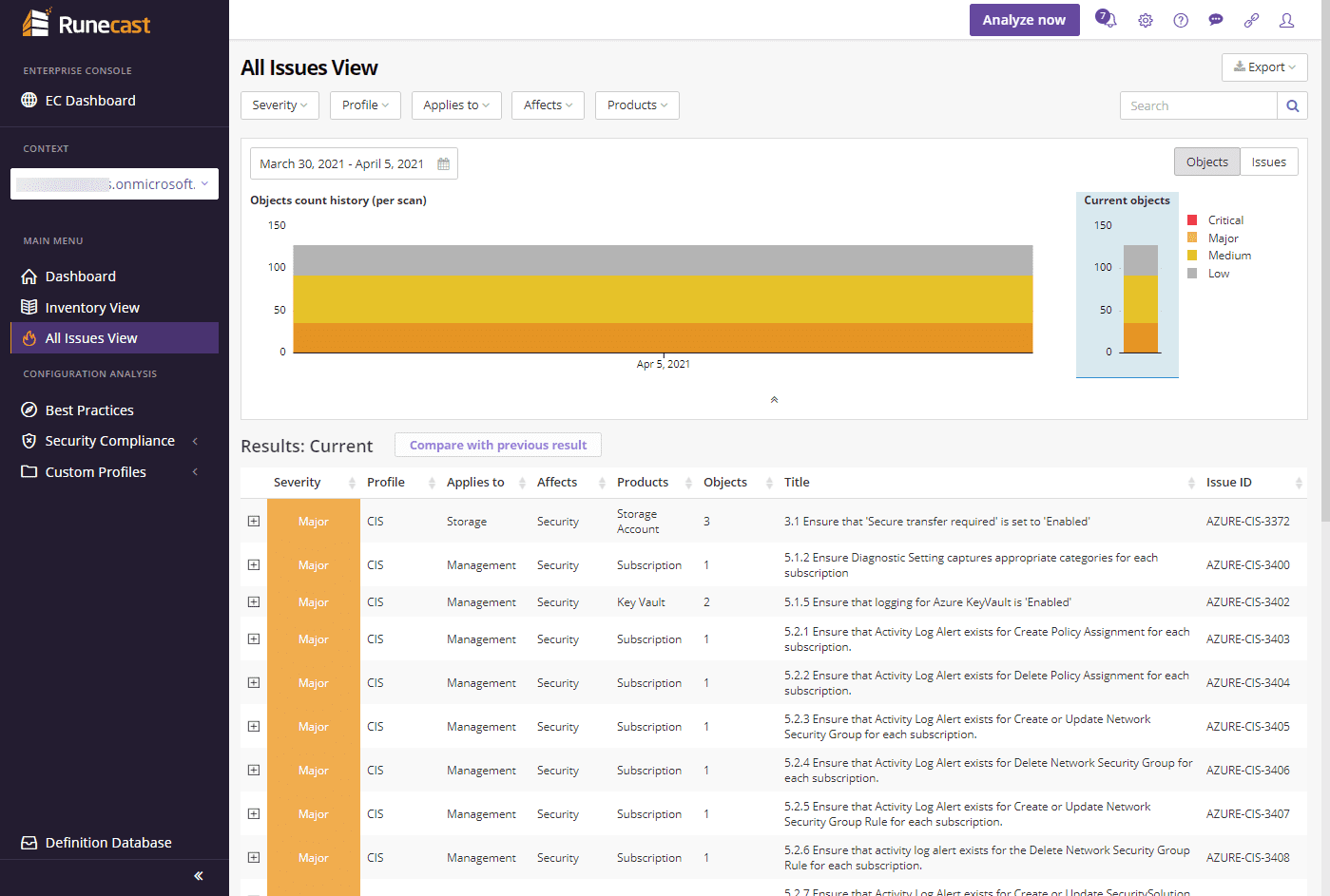Expand the AZURE-CIS-3372 issue row
This screenshot has width=1330, height=896.
pyautogui.click(x=254, y=522)
